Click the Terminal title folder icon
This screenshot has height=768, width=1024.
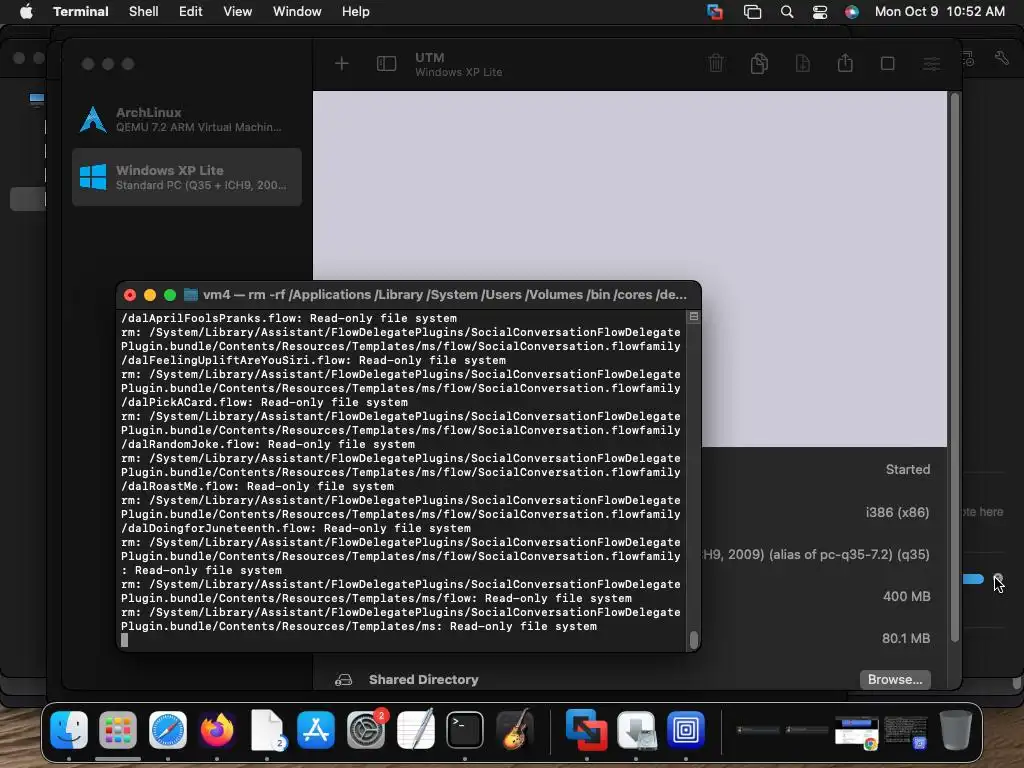coord(191,295)
